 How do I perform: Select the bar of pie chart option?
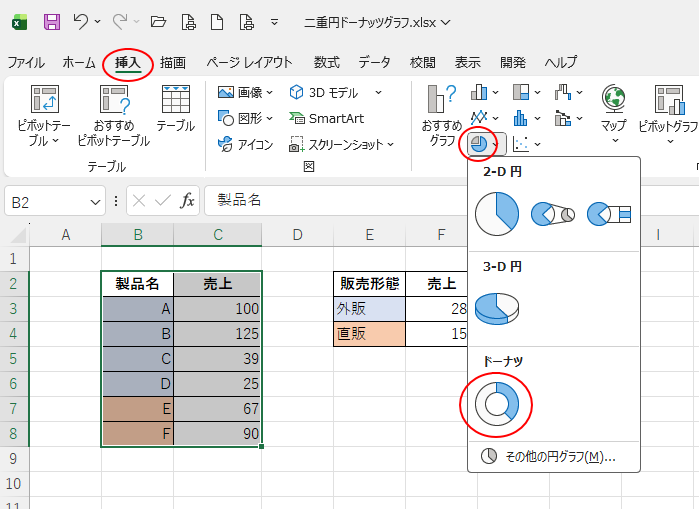tap(609, 214)
